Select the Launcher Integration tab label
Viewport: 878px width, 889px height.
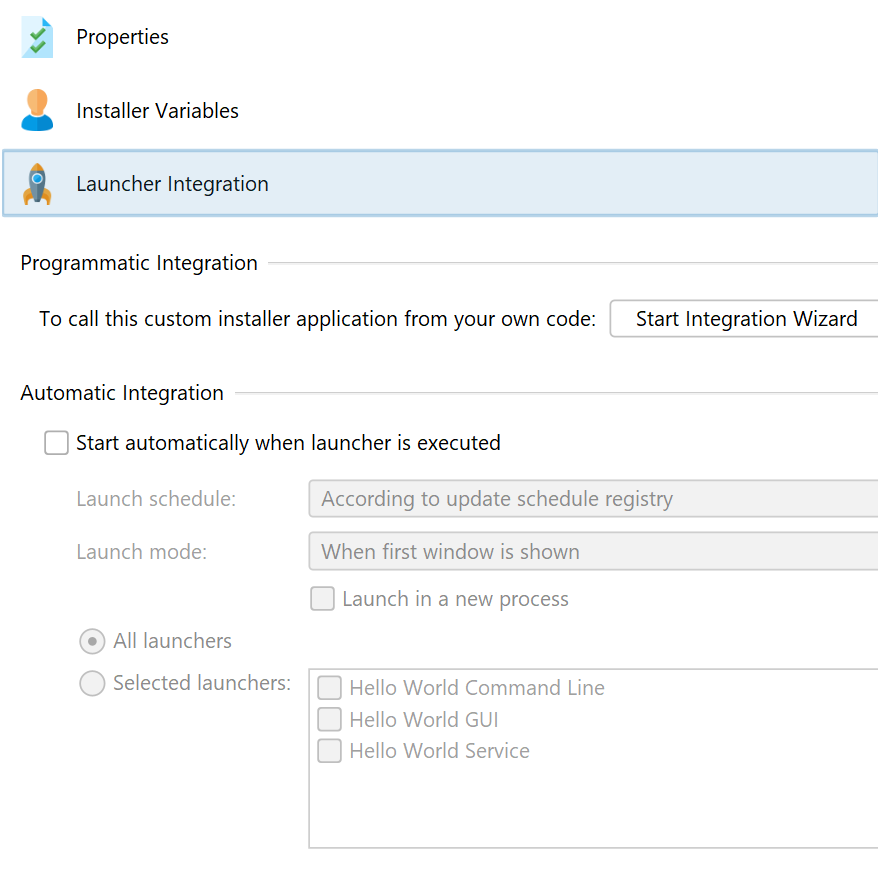172,184
